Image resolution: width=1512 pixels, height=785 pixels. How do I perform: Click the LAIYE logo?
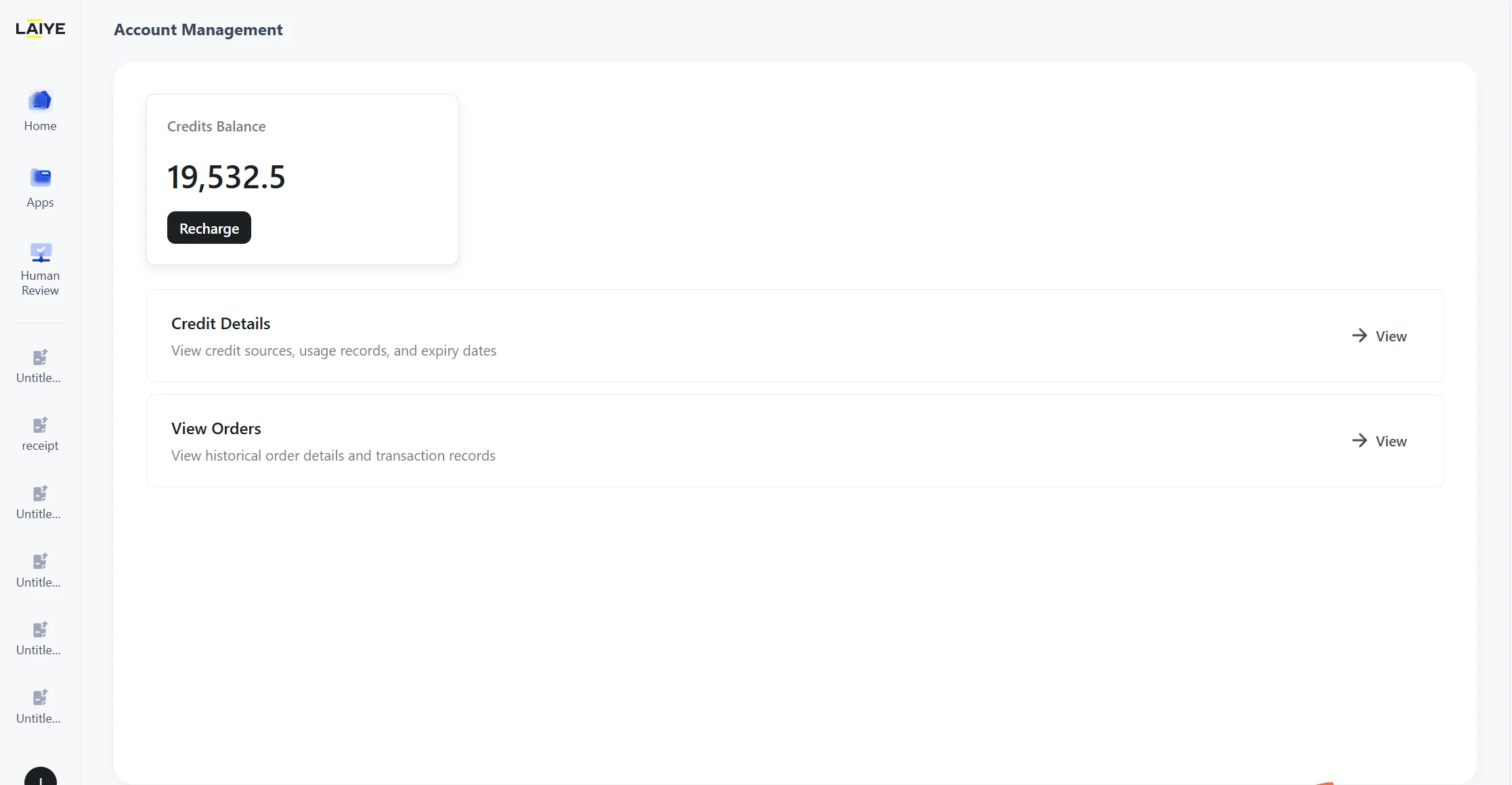pos(41,28)
